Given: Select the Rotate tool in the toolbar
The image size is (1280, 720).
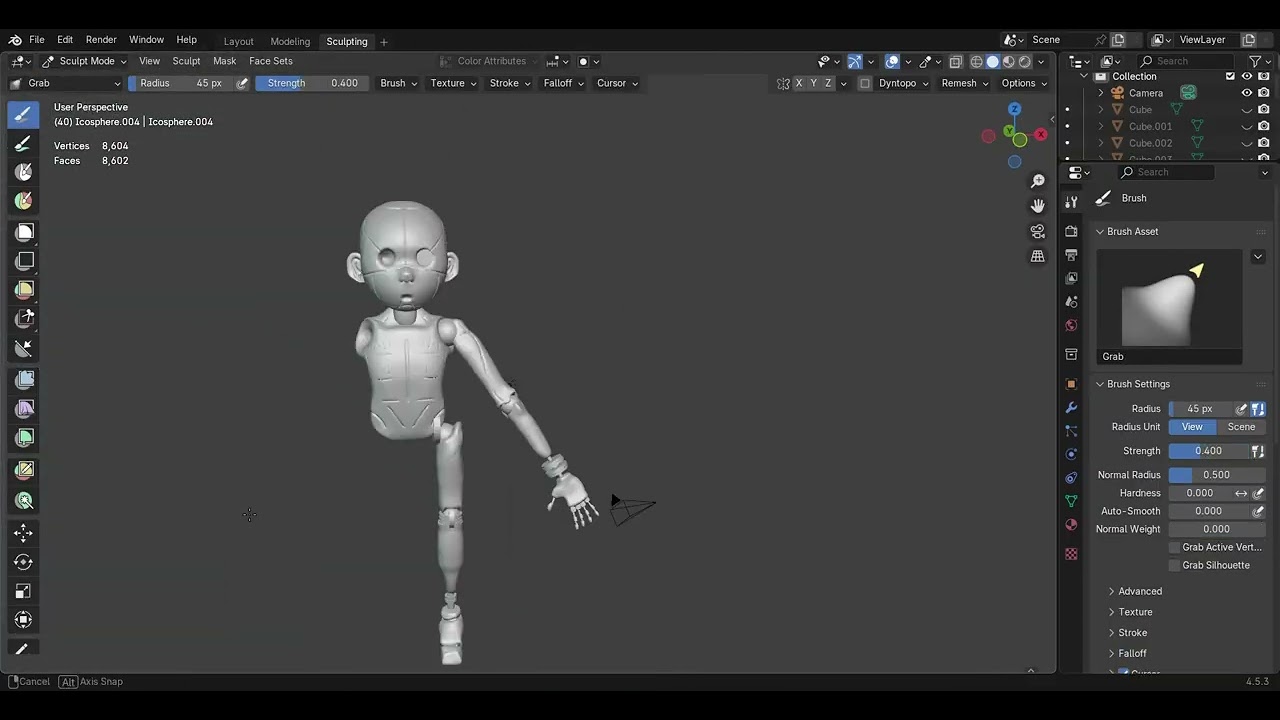Looking at the screenshot, I should tap(24, 562).
